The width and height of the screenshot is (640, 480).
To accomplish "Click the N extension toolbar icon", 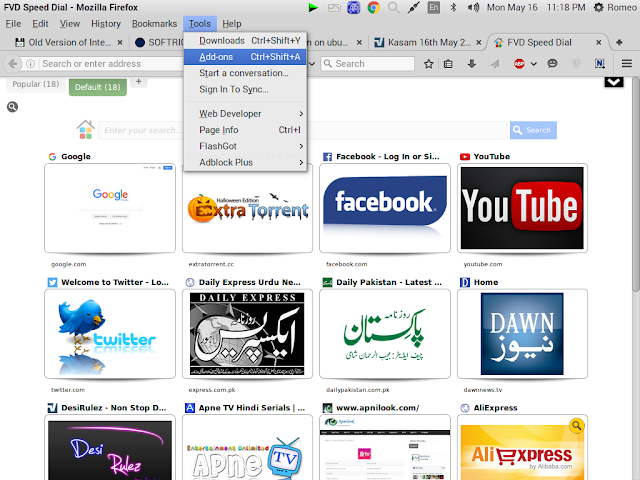I will 600,64.
